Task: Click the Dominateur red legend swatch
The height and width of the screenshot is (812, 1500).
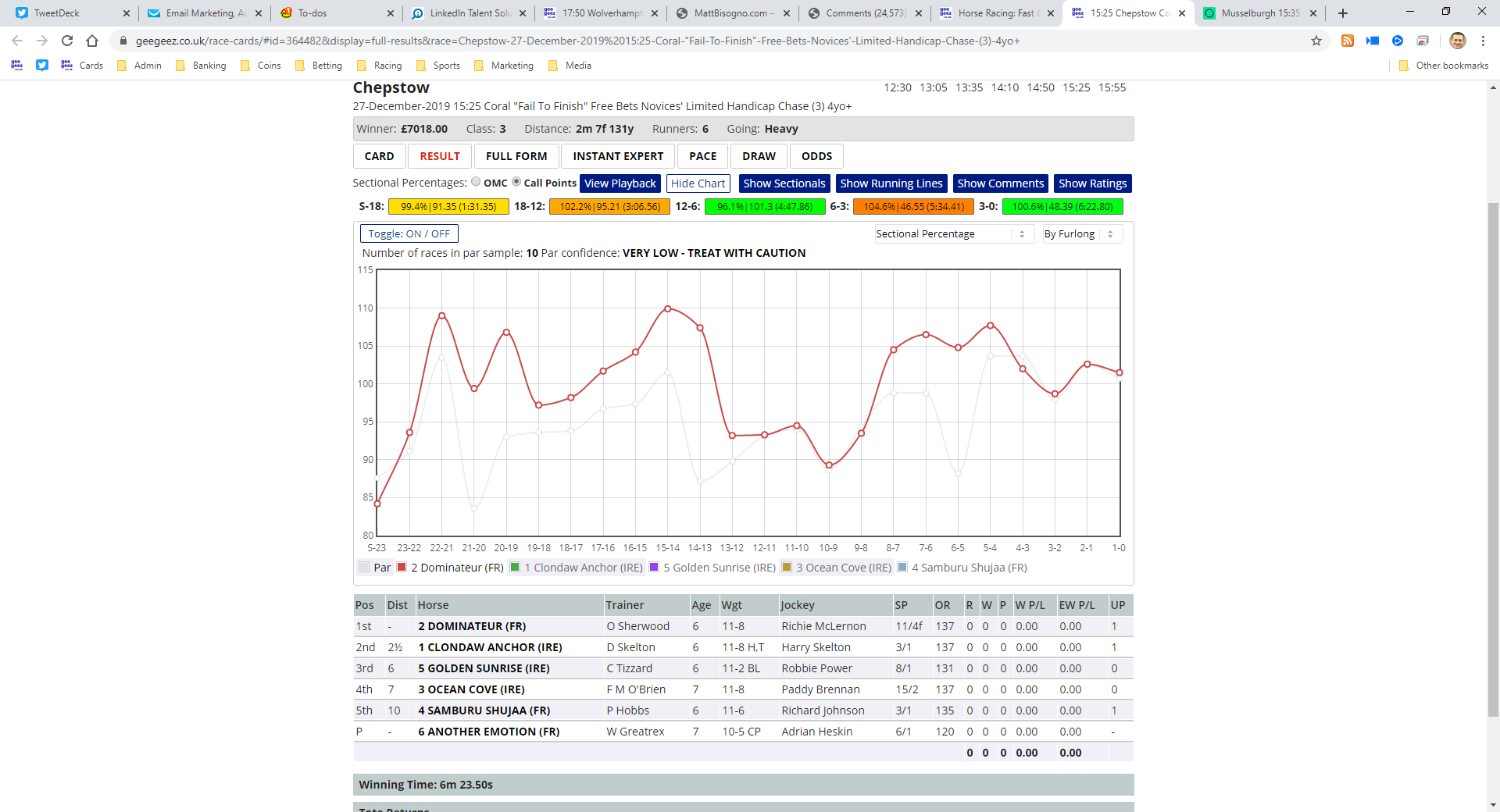Action: tap(402, 568)
